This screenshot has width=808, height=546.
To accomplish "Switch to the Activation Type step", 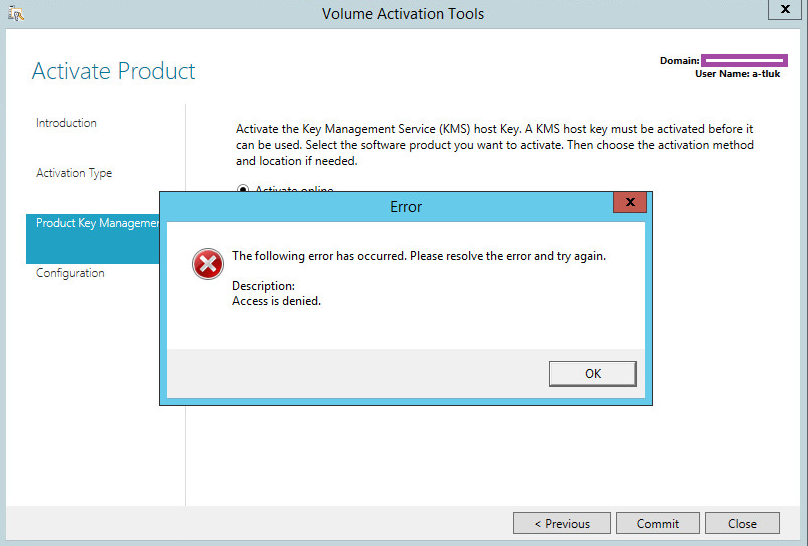I will point(74,173).
